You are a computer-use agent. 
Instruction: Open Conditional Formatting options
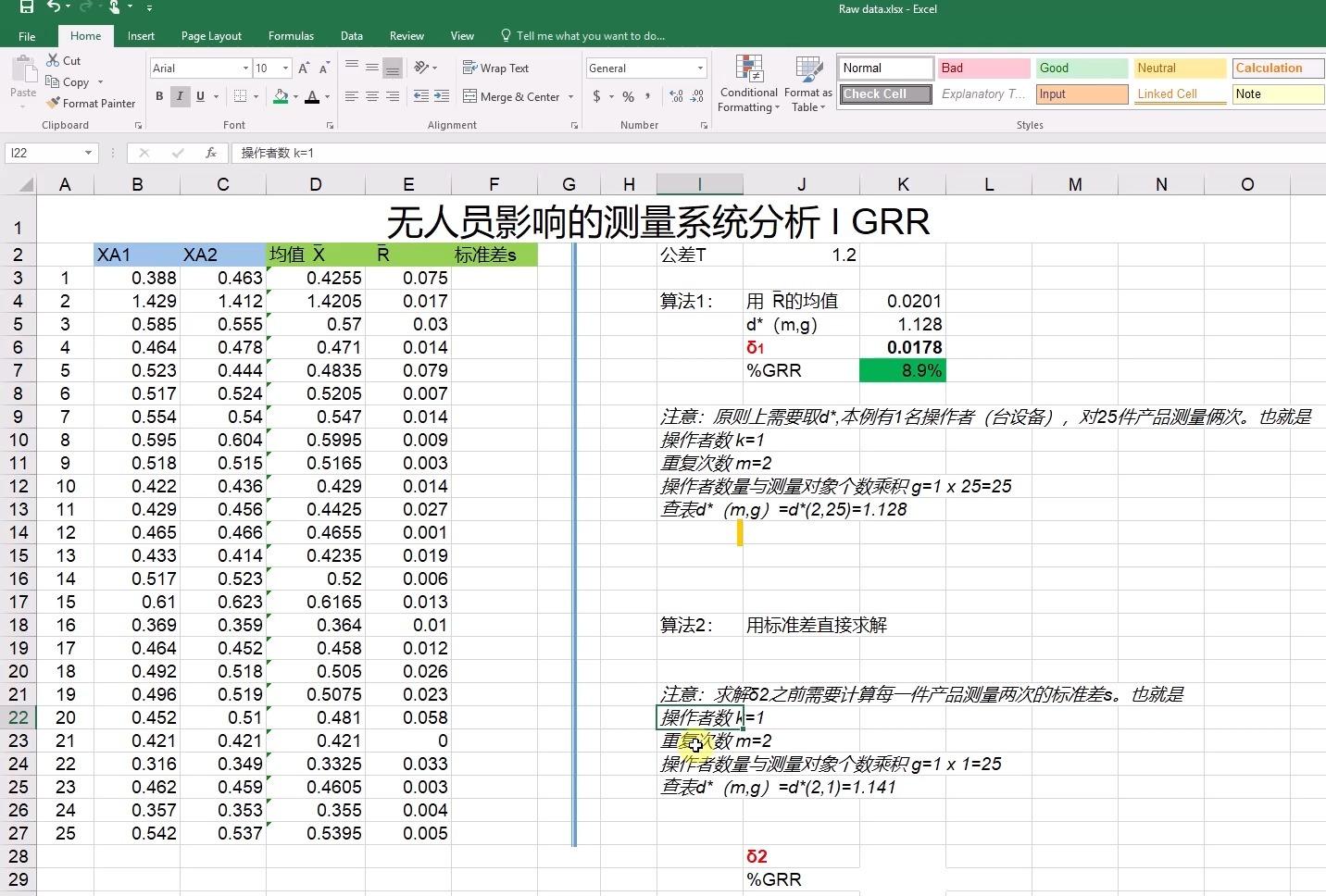pos(747,83)
